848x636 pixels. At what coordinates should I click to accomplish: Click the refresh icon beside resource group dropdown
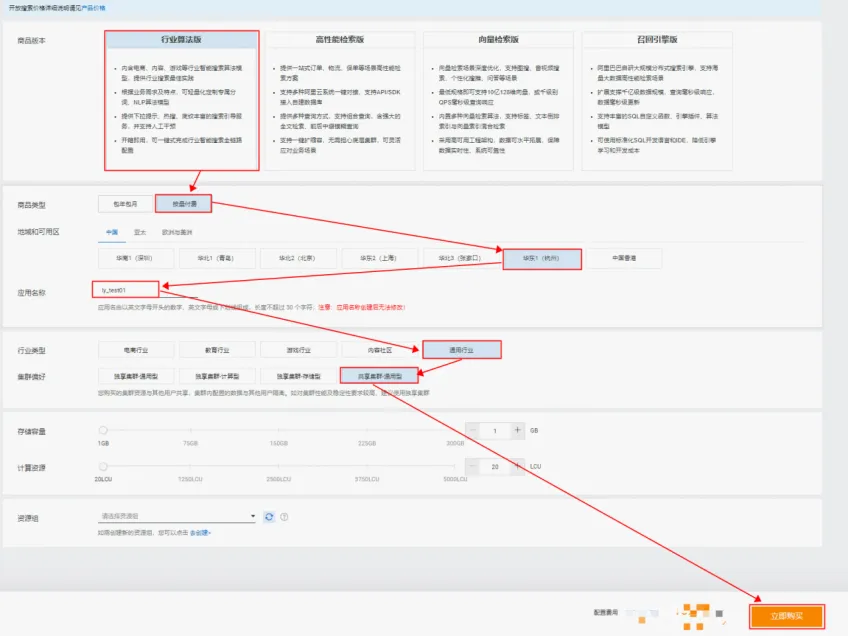(x=269, y=517)
